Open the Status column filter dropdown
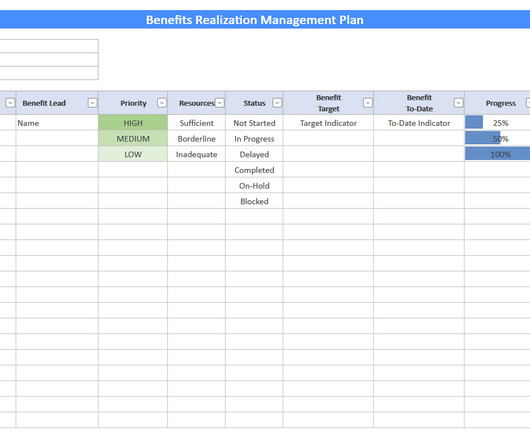This screenshot has height=442, width=530. click(277, 103)
